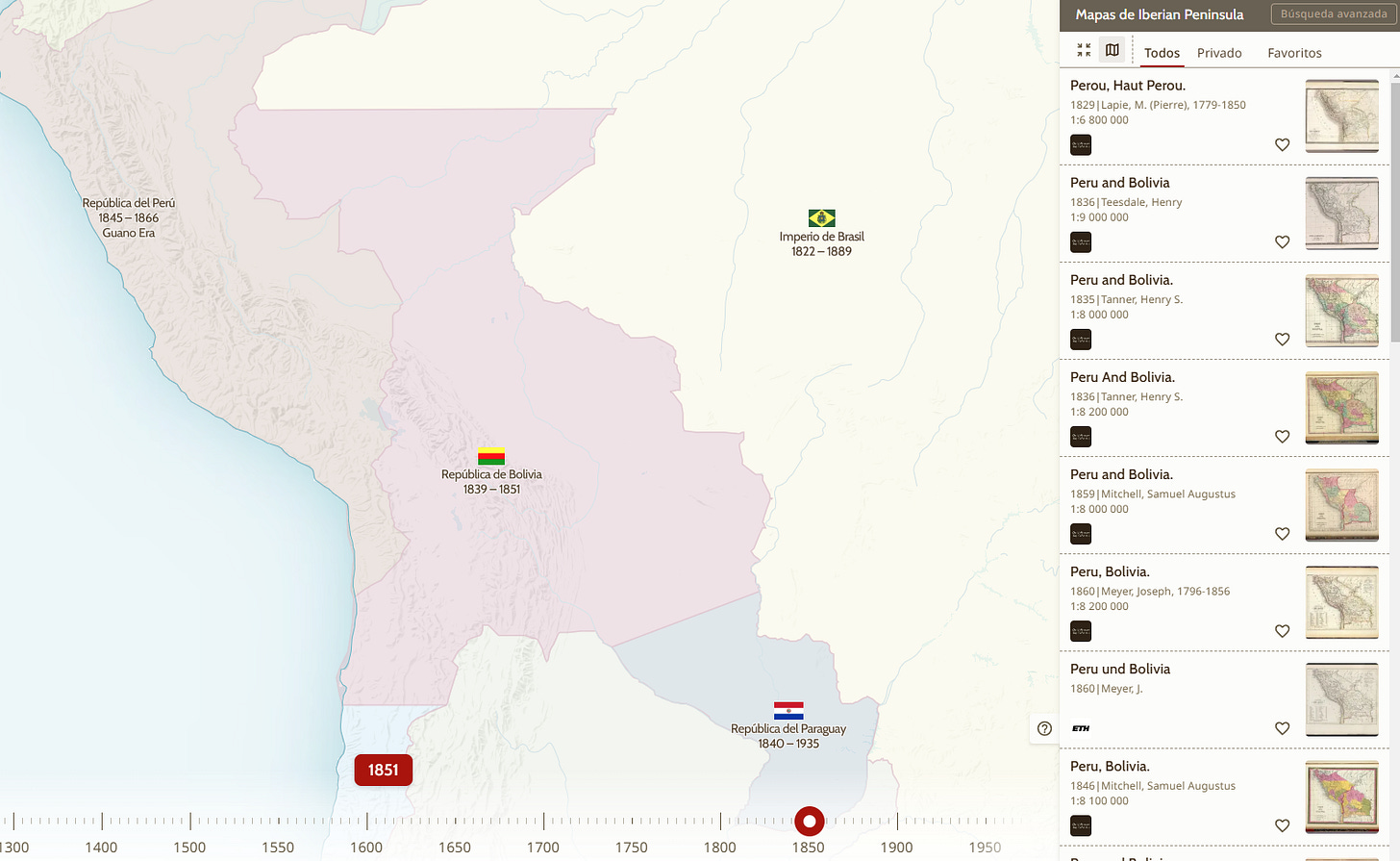Favorite the 1859 Mitchell Peru and Bolivia map
This screenshot has height=861, width=1400.
pyautogui.click(x=1282, y=534)
